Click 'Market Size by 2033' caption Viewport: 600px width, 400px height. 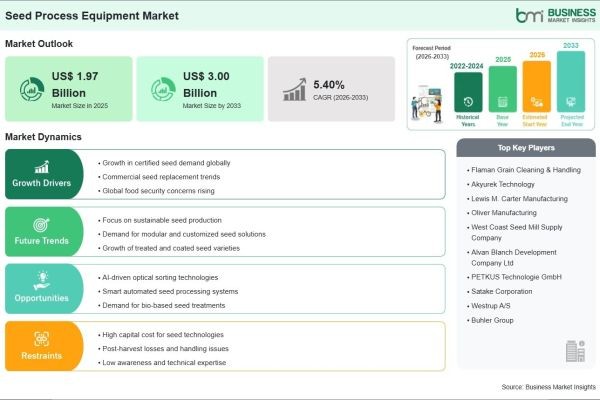coord(212,106)
